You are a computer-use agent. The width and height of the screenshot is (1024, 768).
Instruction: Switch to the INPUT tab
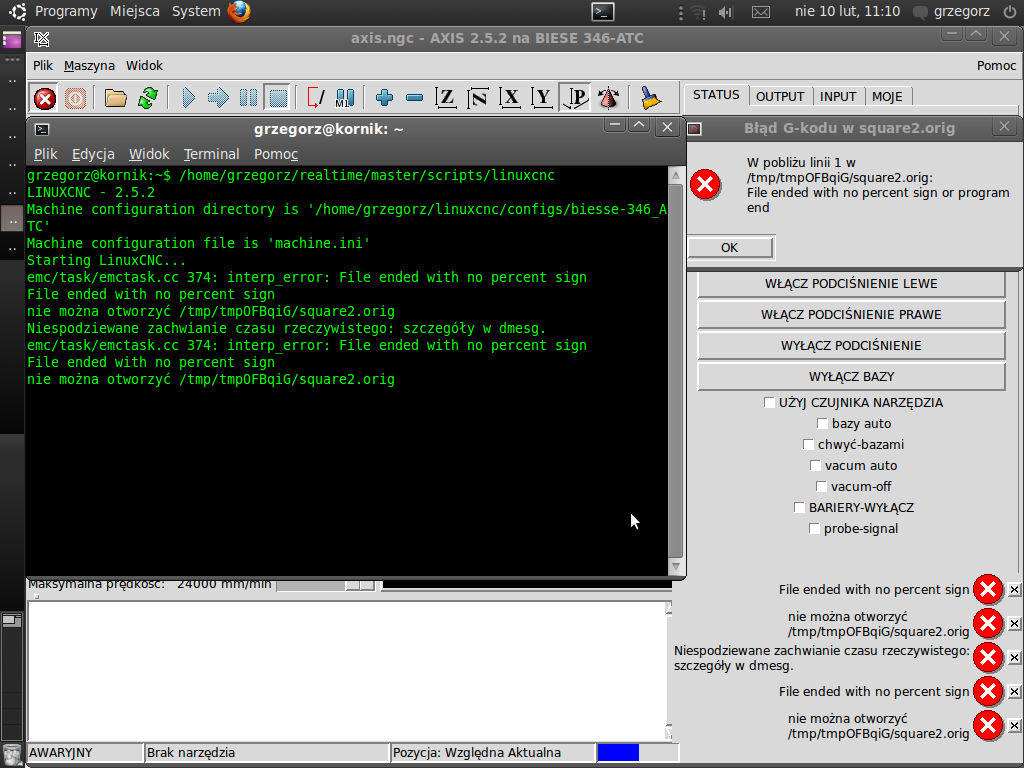[838, 97]
